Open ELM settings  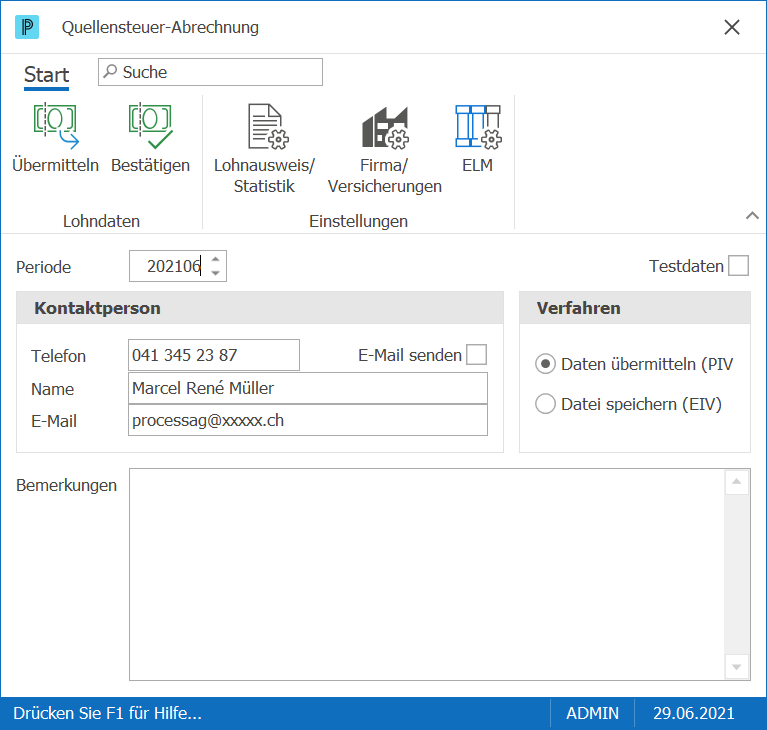477,139
